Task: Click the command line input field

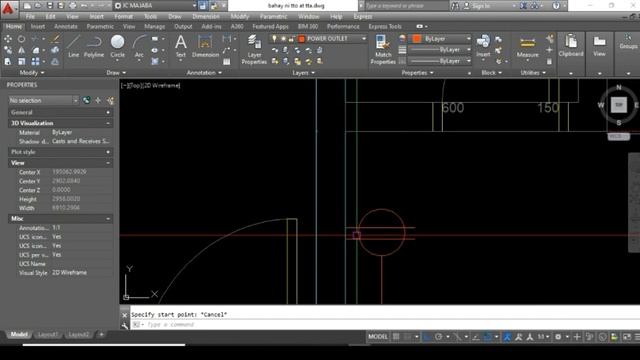Action: [384, 324]
